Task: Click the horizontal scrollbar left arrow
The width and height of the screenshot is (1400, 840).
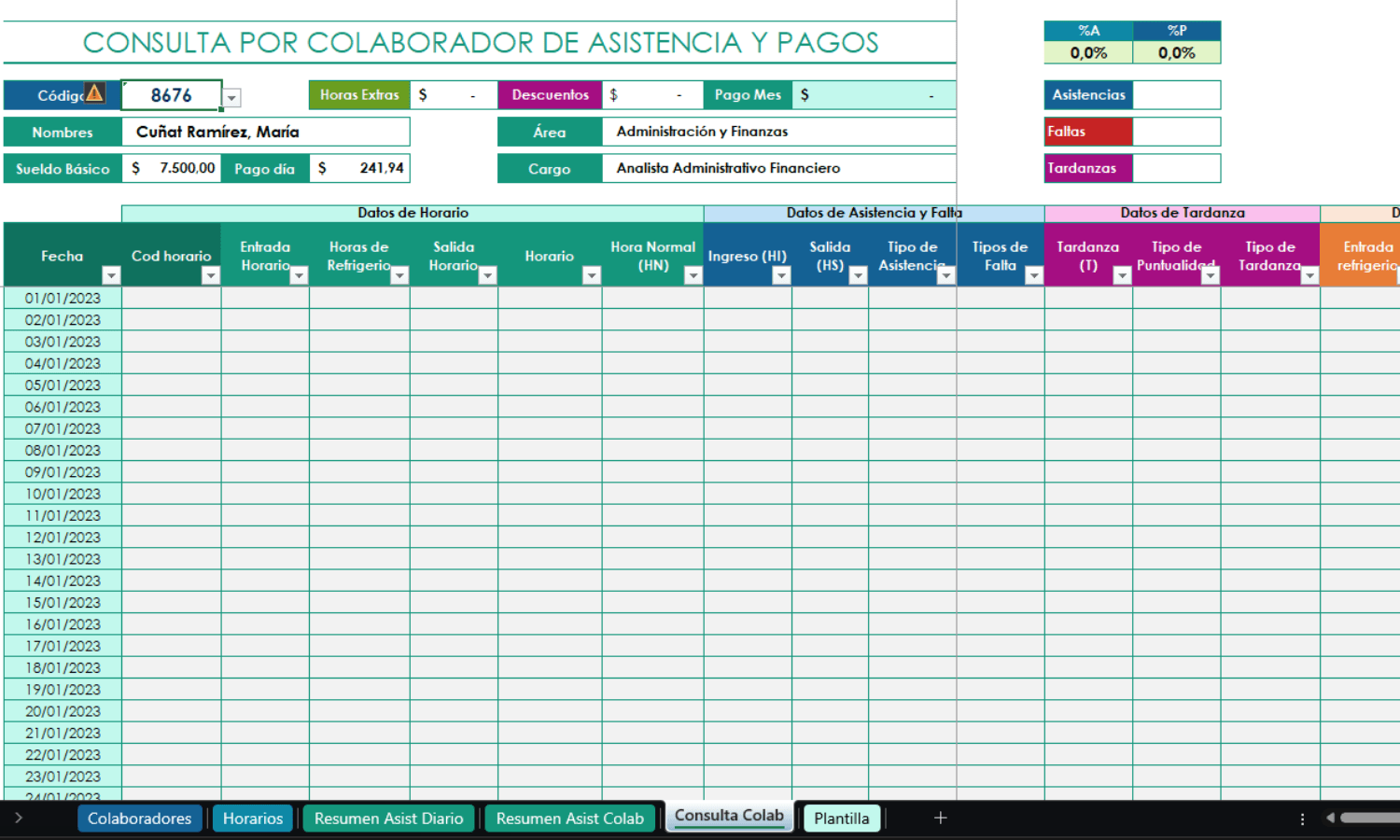Action: (x=1330, y=818)
